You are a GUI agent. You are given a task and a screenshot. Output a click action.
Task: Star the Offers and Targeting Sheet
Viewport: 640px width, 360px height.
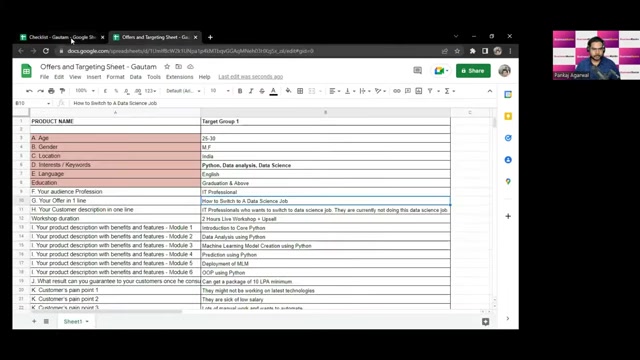click(167, 67)
